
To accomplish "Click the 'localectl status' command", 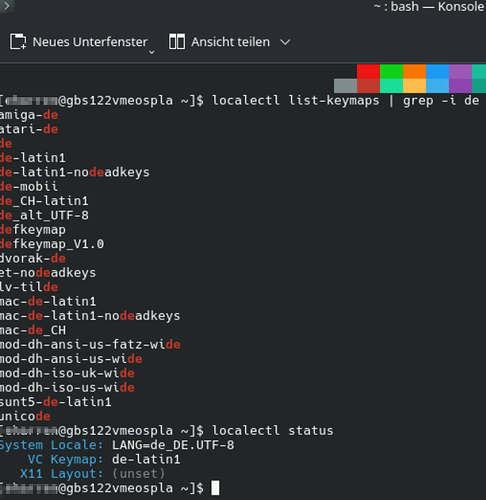I will pos(273,431).
